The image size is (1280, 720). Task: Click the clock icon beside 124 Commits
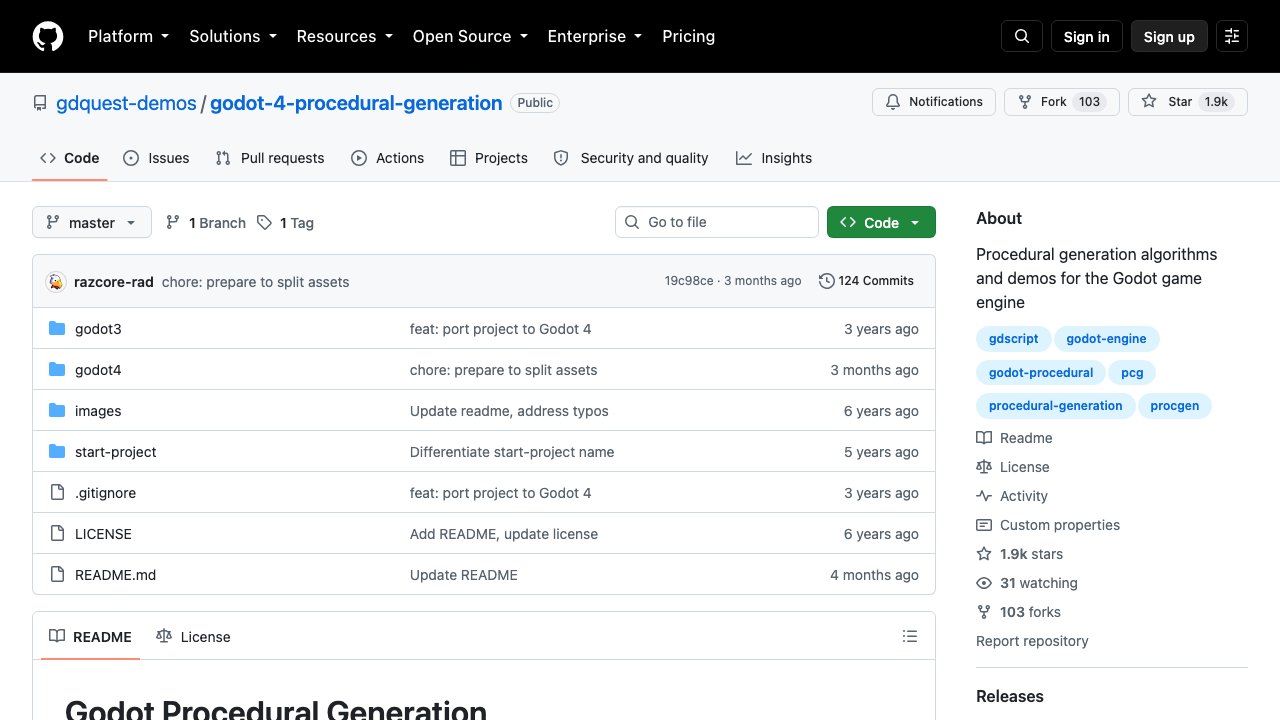[x=827, y=281]
